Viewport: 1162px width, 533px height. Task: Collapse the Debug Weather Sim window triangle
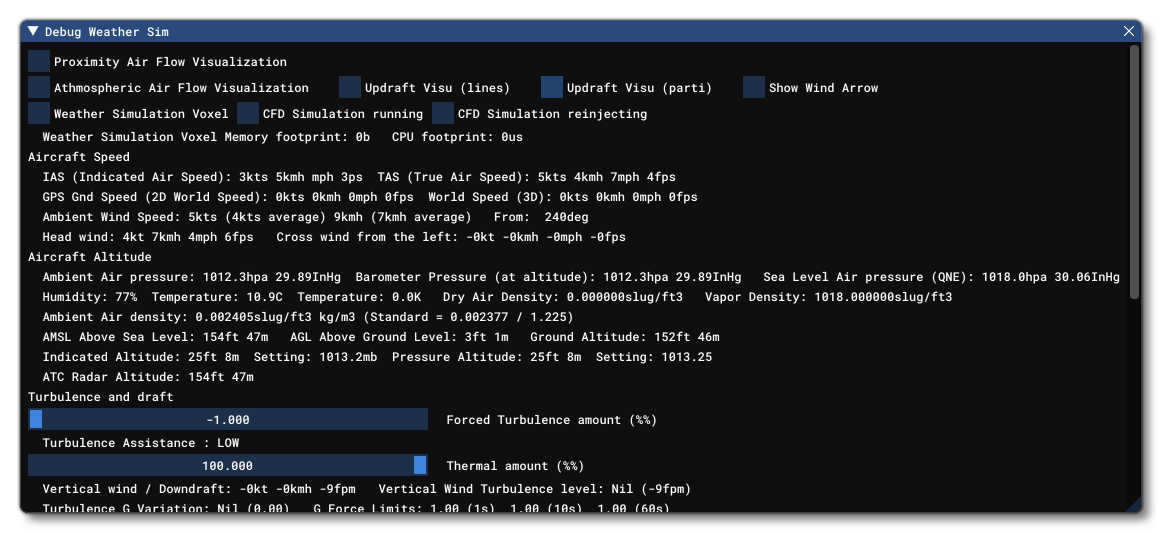point(34,32)
